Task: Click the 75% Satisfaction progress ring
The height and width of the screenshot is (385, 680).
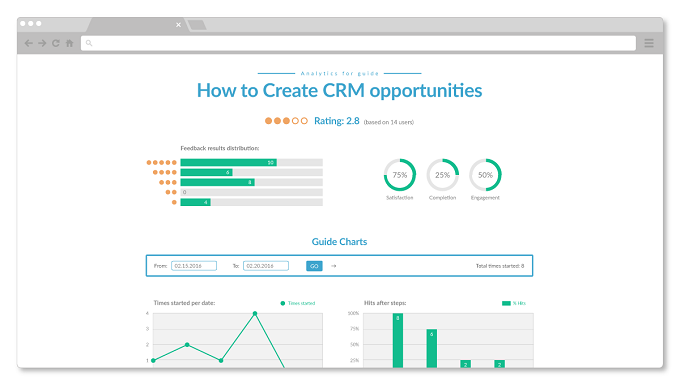Action: pos(400,175)
